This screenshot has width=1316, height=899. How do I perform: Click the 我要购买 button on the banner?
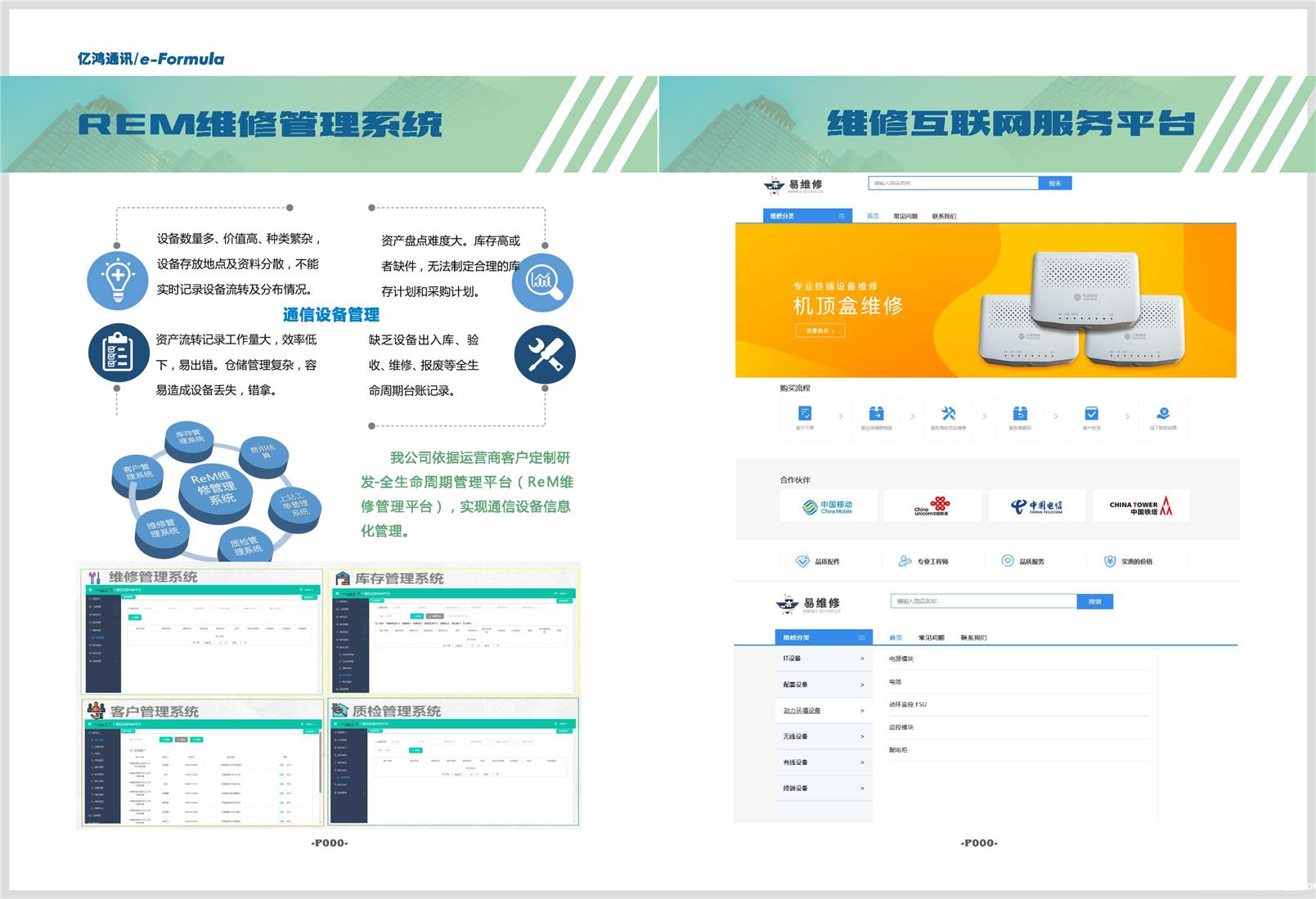coord(820,330)
